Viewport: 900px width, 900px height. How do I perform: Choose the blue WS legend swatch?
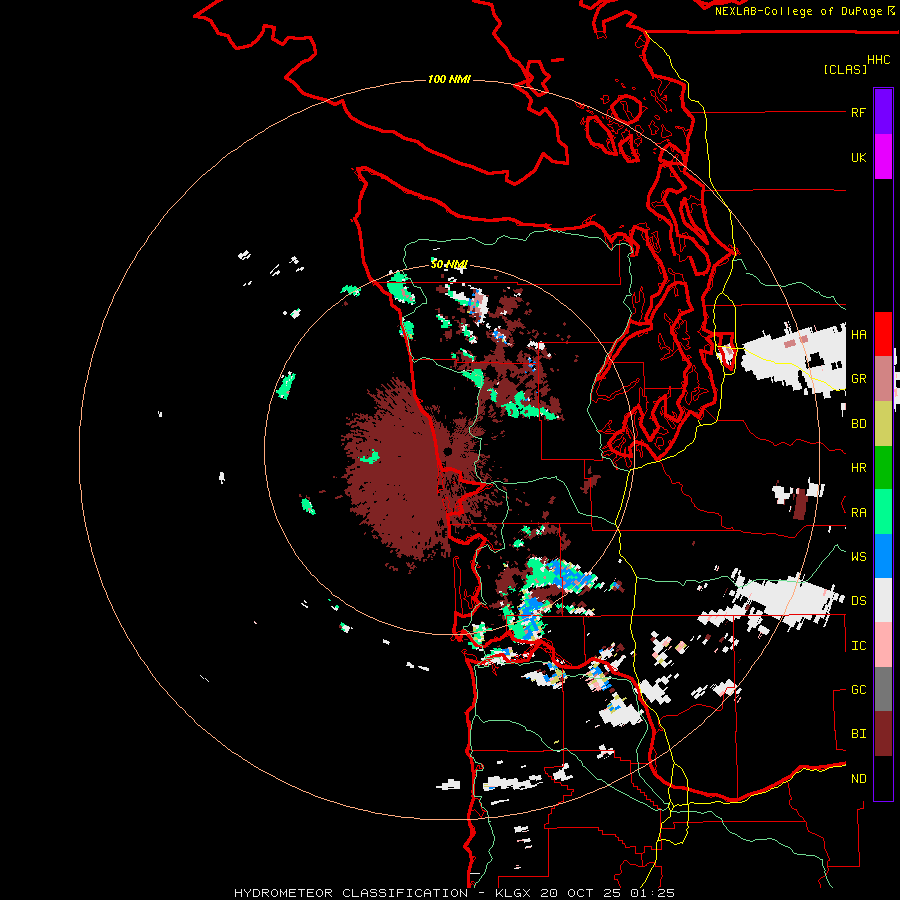click(x=883, y=556)
